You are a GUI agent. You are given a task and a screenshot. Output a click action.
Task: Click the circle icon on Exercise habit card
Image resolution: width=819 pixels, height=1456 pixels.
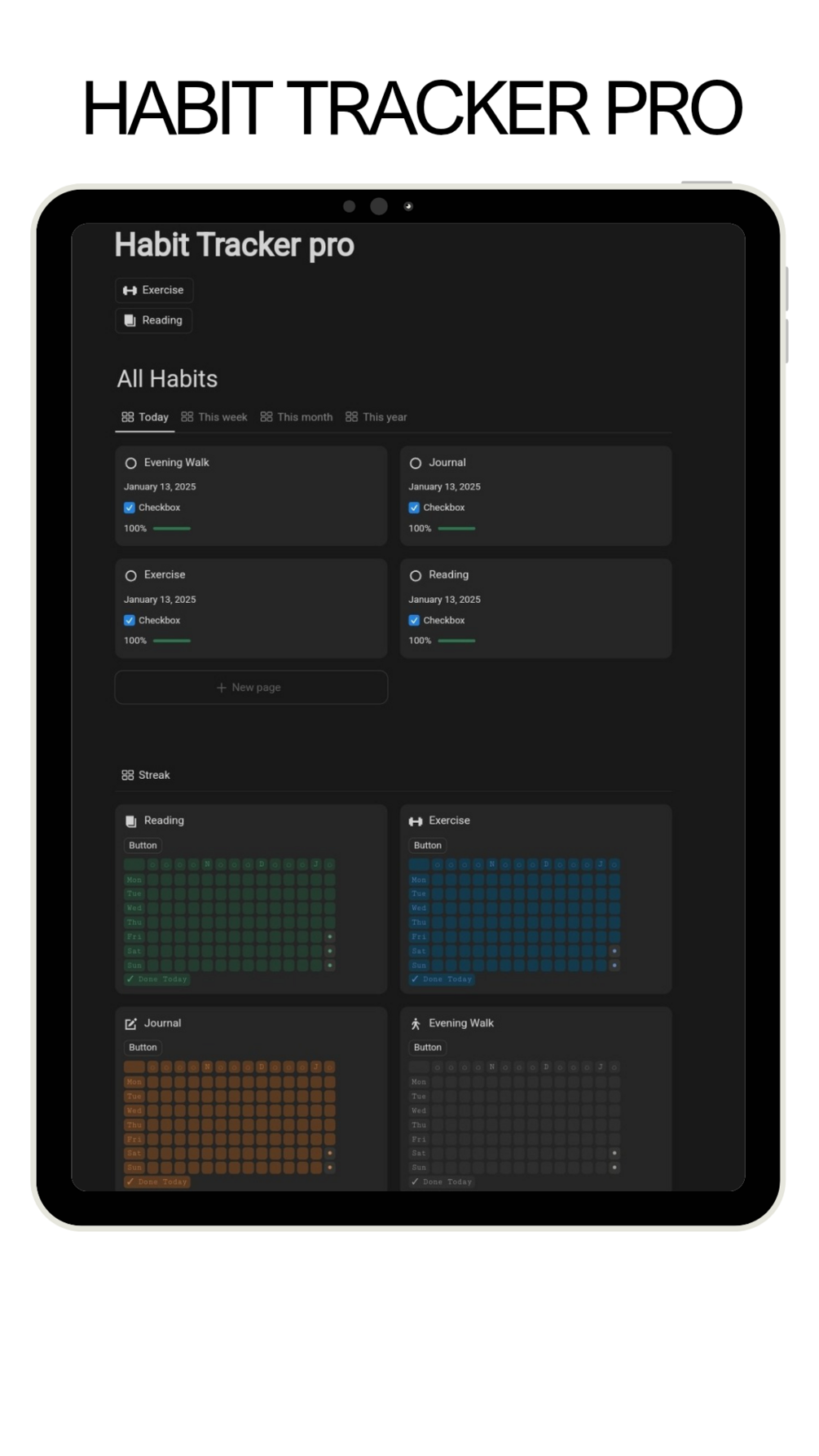pyautogui.click(x=130, y=575)
